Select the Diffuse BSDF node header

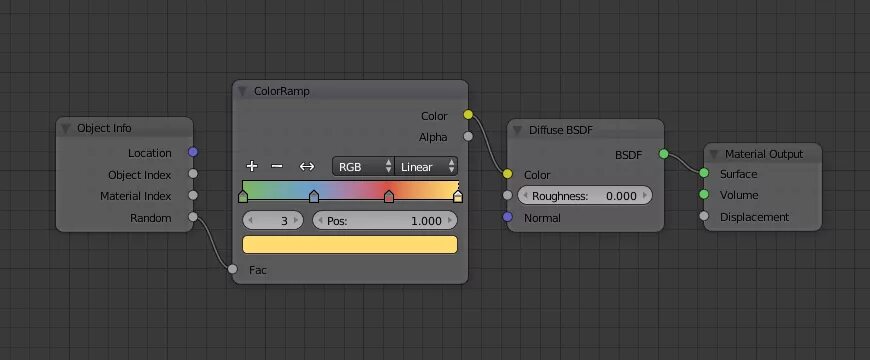coord(585,130)
